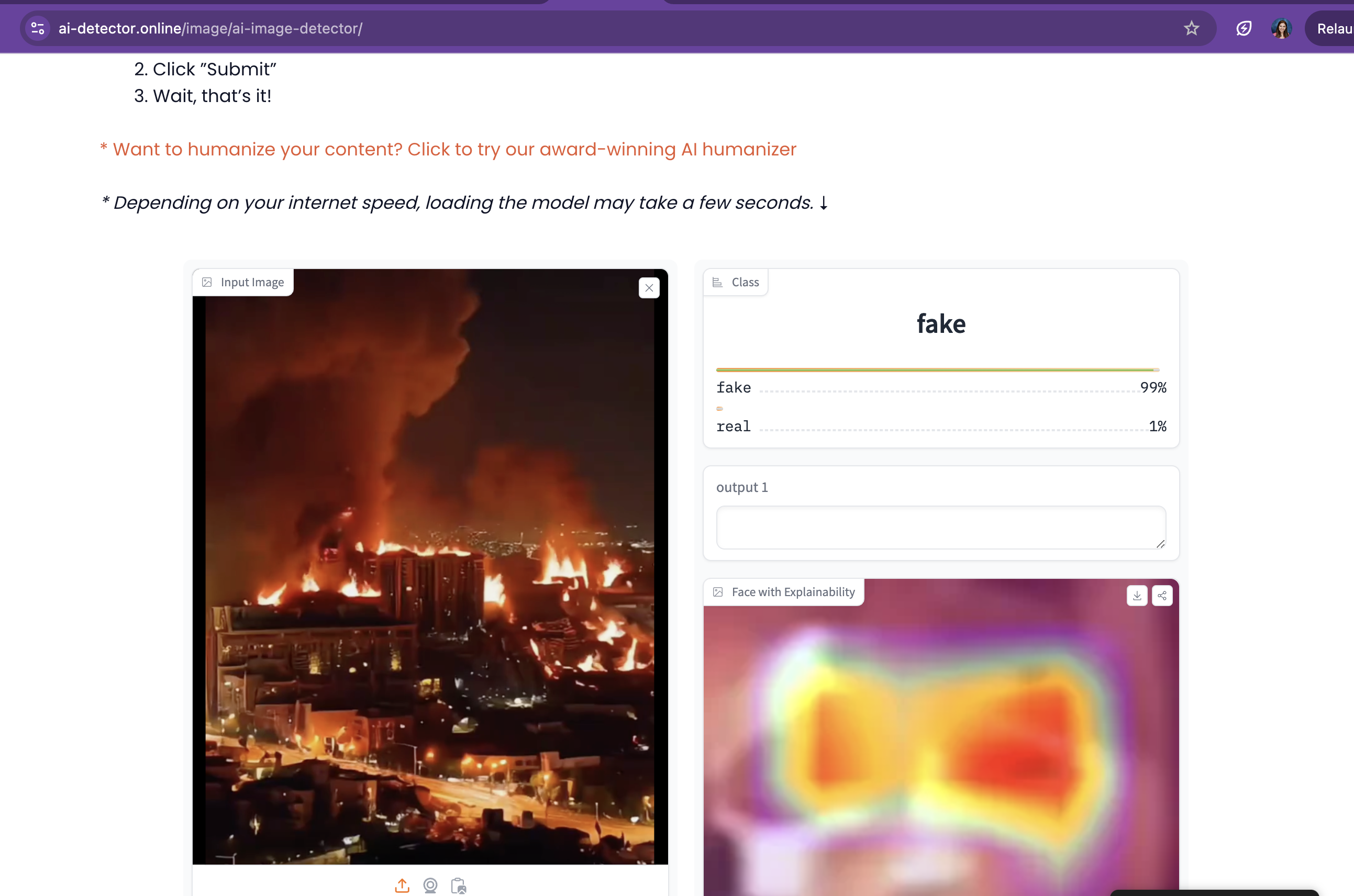Click the ai-detector.online URL in address bar
Image resolution: width=1354 pixels, height=896 pixels.
pyautogui.click(x=210, y=28)
